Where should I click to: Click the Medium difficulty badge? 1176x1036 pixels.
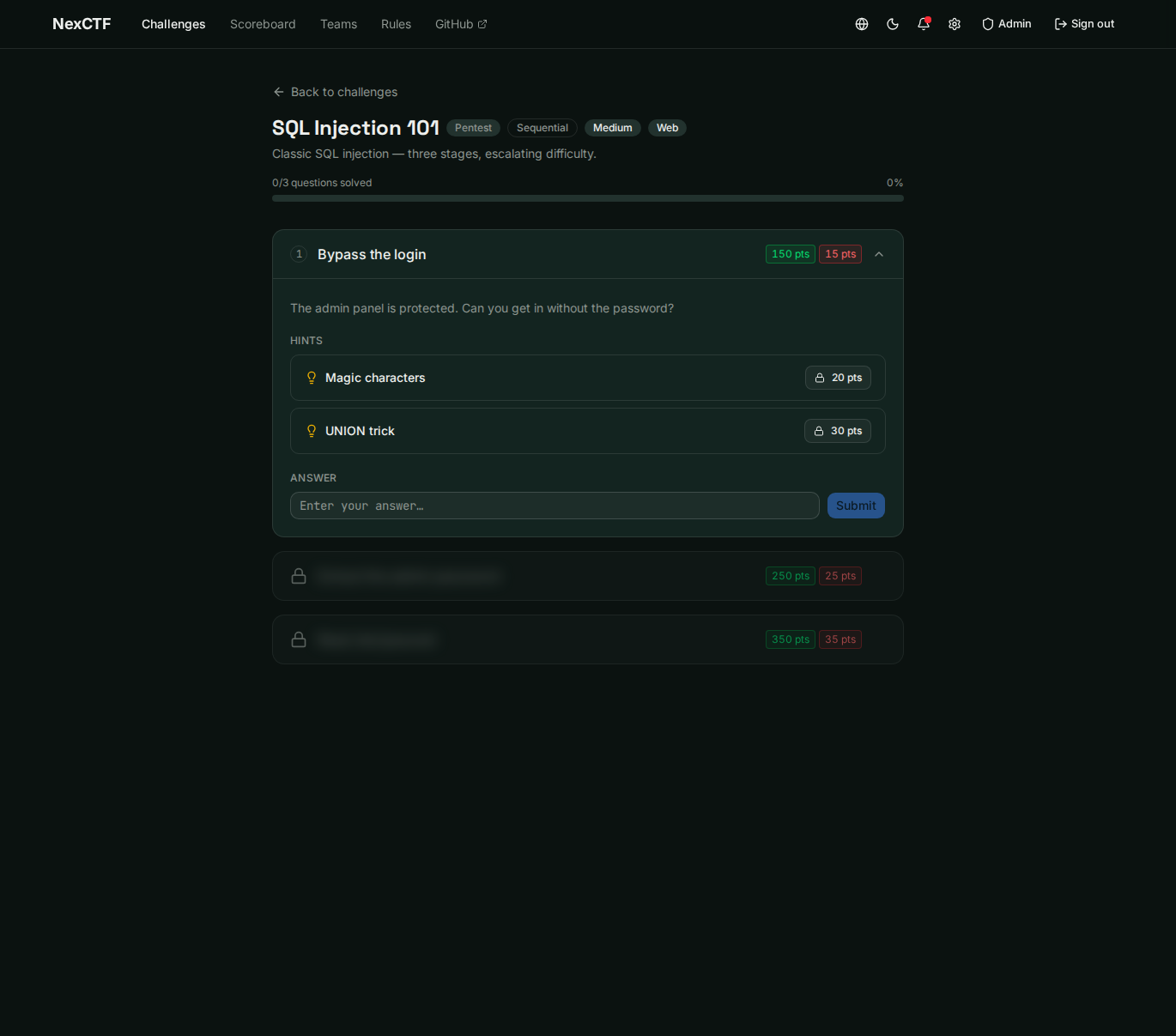(x=613, y=128)
